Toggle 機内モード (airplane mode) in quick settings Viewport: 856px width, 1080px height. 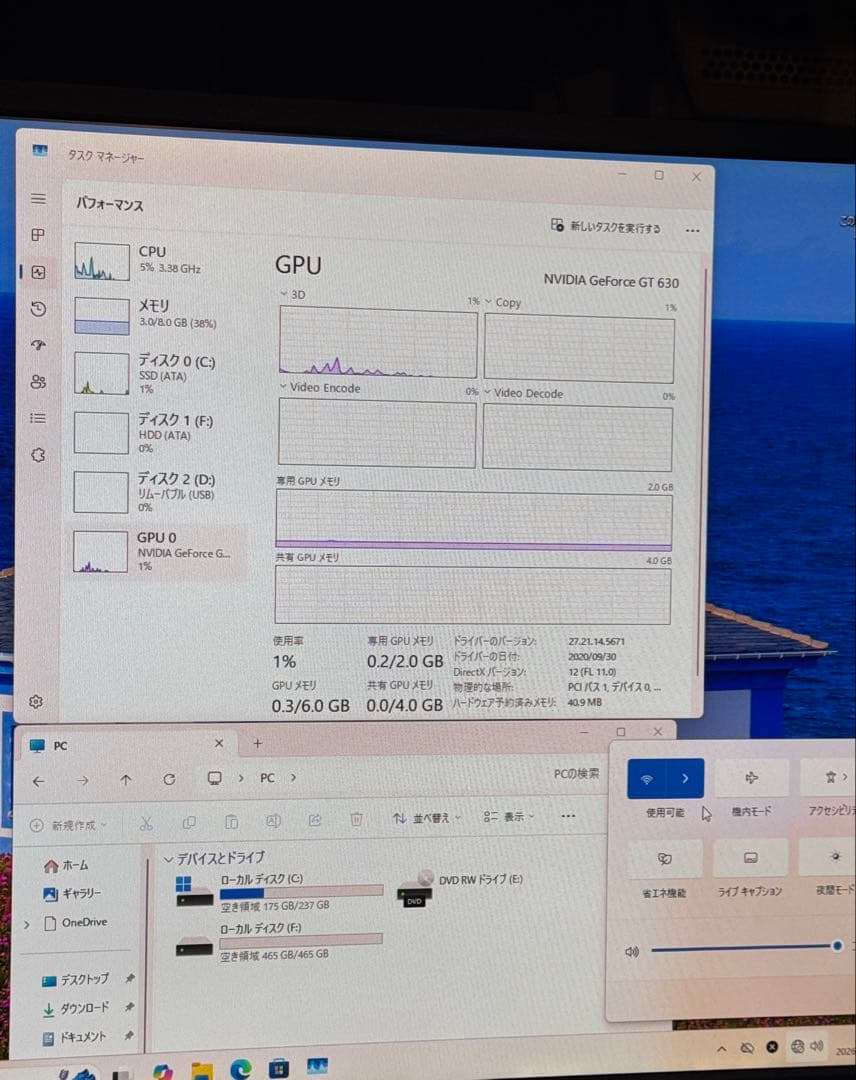pos(751,777)
